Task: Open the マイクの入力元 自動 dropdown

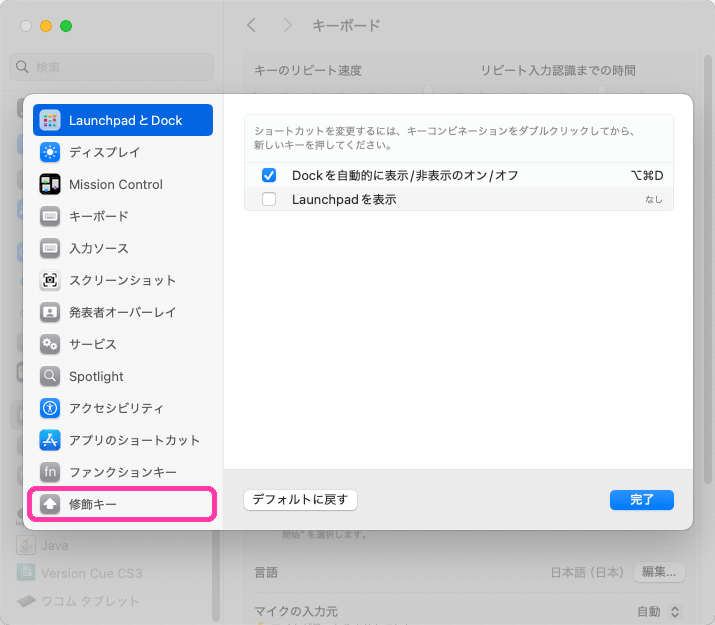Action: click(x=659, y=611)
